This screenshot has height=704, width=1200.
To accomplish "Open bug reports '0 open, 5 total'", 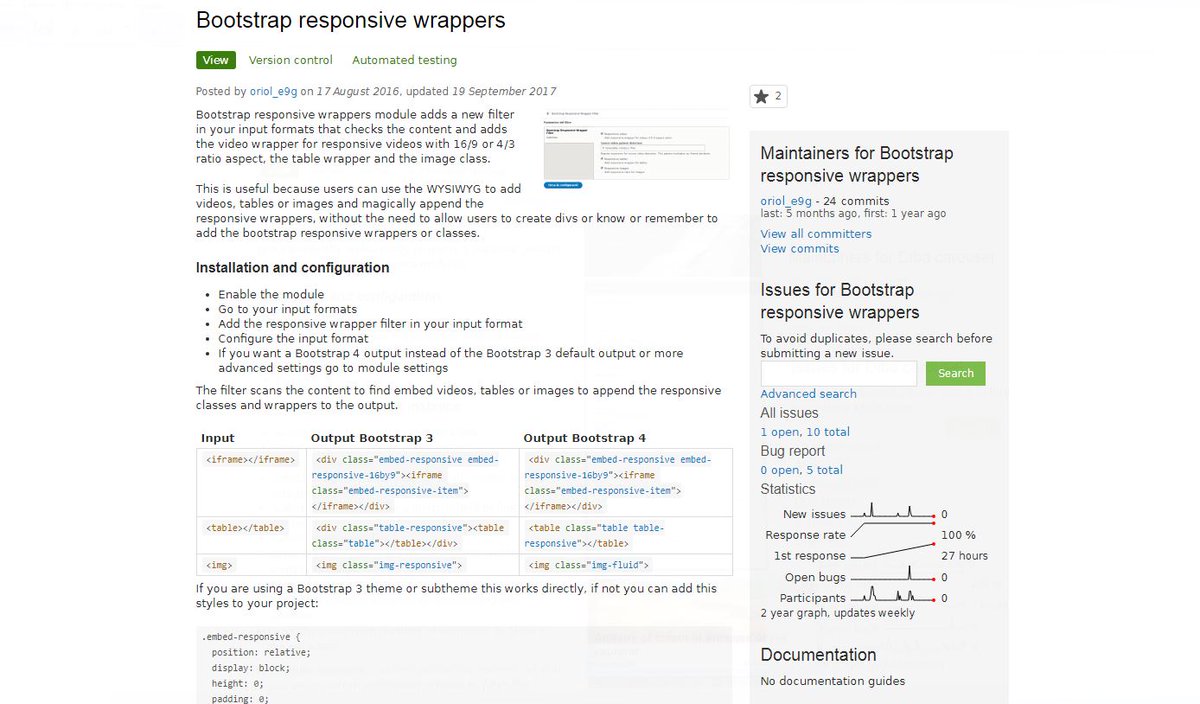I will [x=801, y=470].
